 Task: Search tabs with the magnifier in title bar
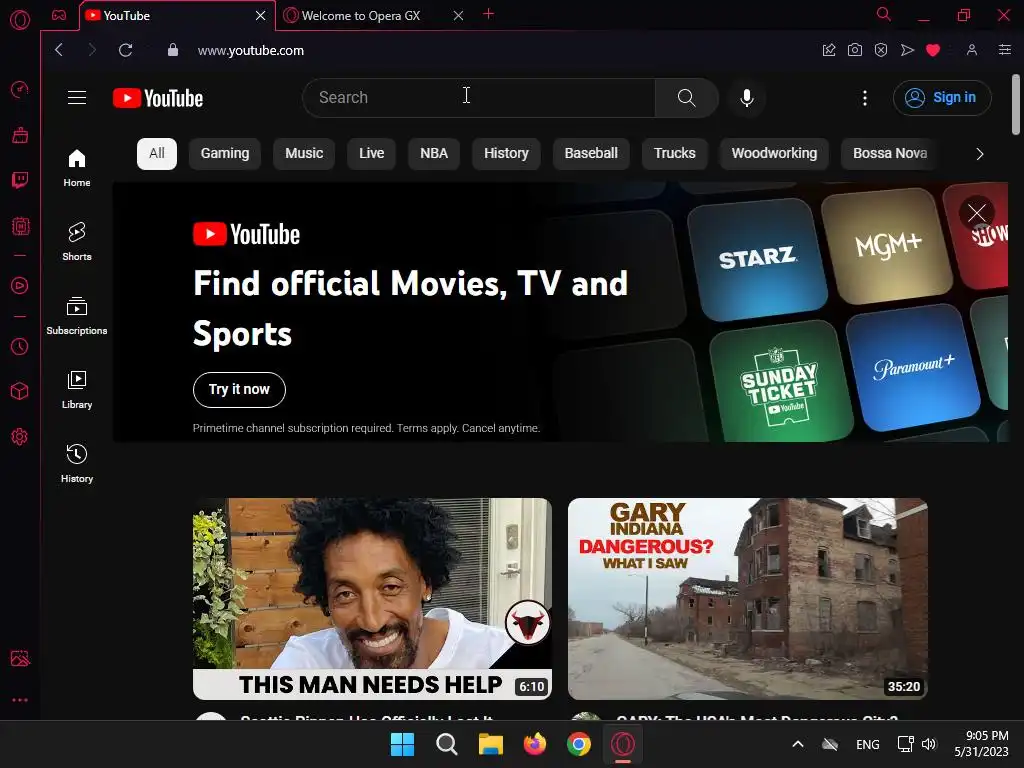click(884, 14)
